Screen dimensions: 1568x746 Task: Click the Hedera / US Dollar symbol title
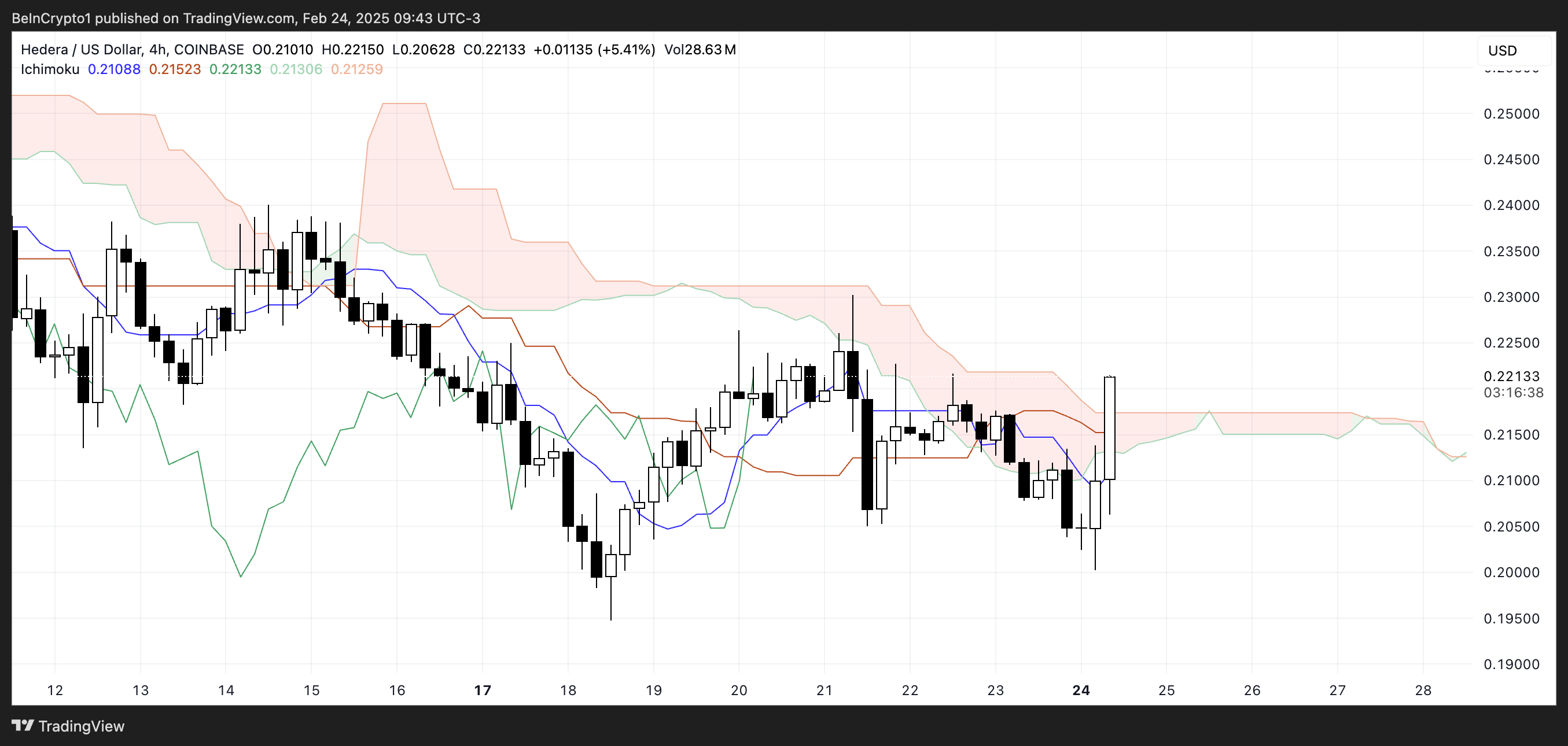(82, 50)
